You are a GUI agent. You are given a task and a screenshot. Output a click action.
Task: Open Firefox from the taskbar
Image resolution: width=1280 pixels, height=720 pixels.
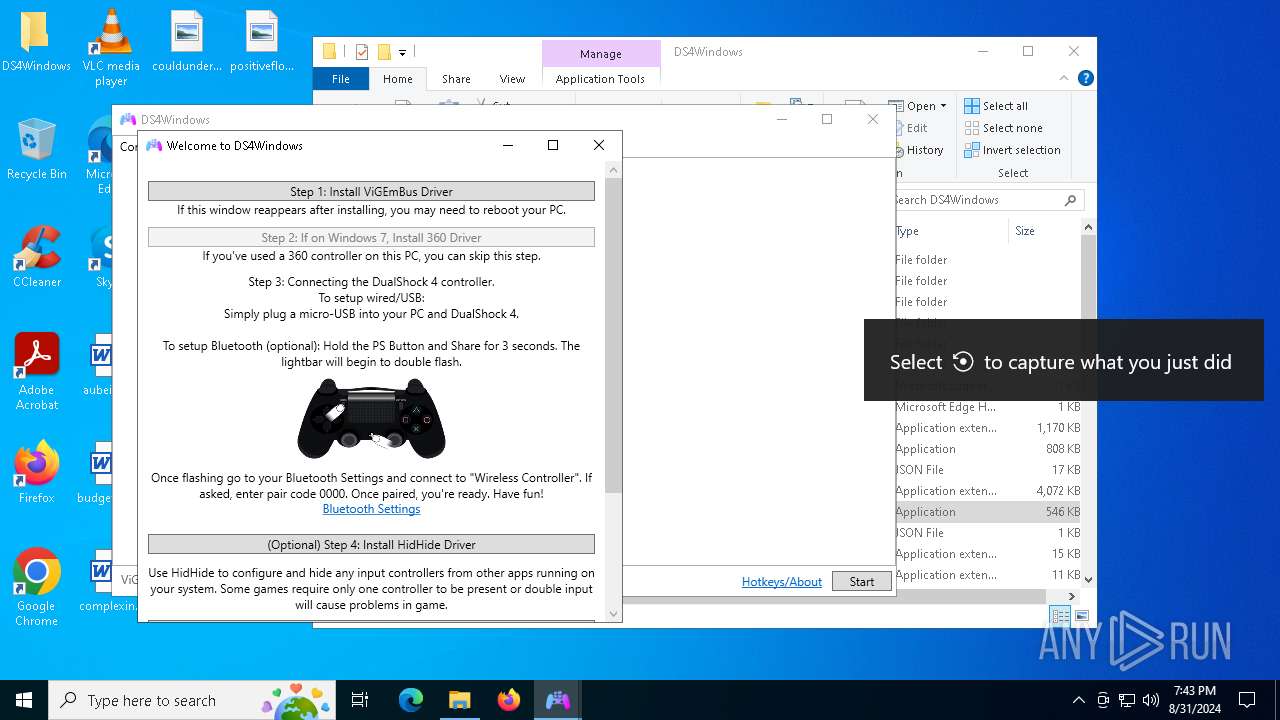508,700
